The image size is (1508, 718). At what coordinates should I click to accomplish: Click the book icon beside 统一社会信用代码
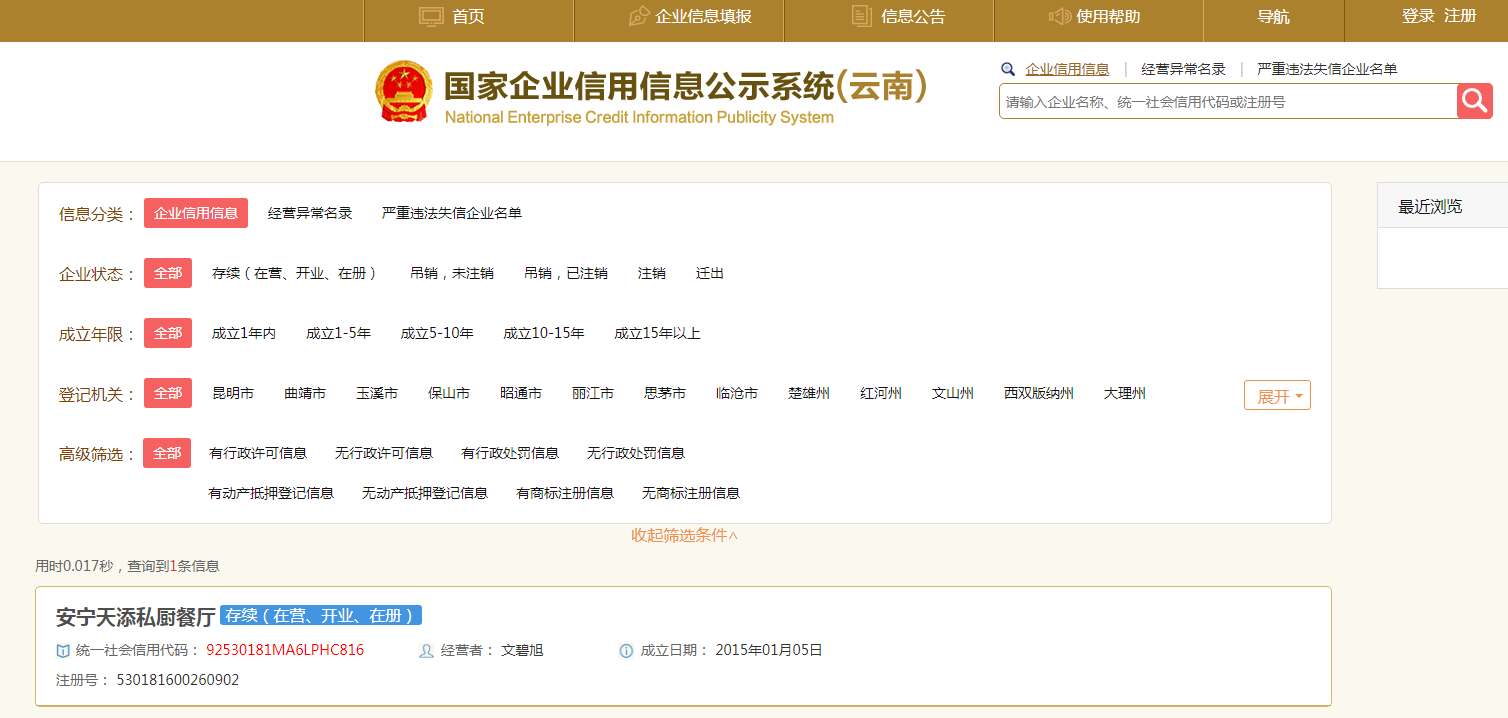[x=63, y=651]
